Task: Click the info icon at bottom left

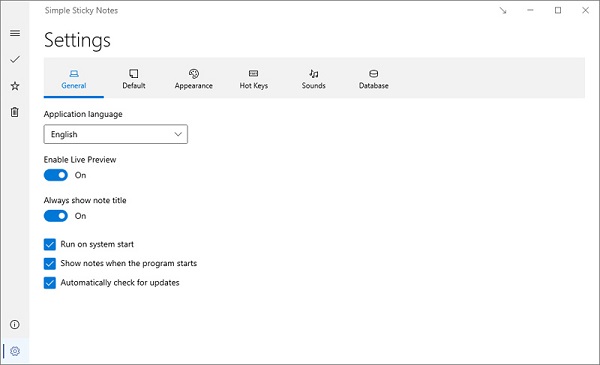Action: tap(15, 325)
